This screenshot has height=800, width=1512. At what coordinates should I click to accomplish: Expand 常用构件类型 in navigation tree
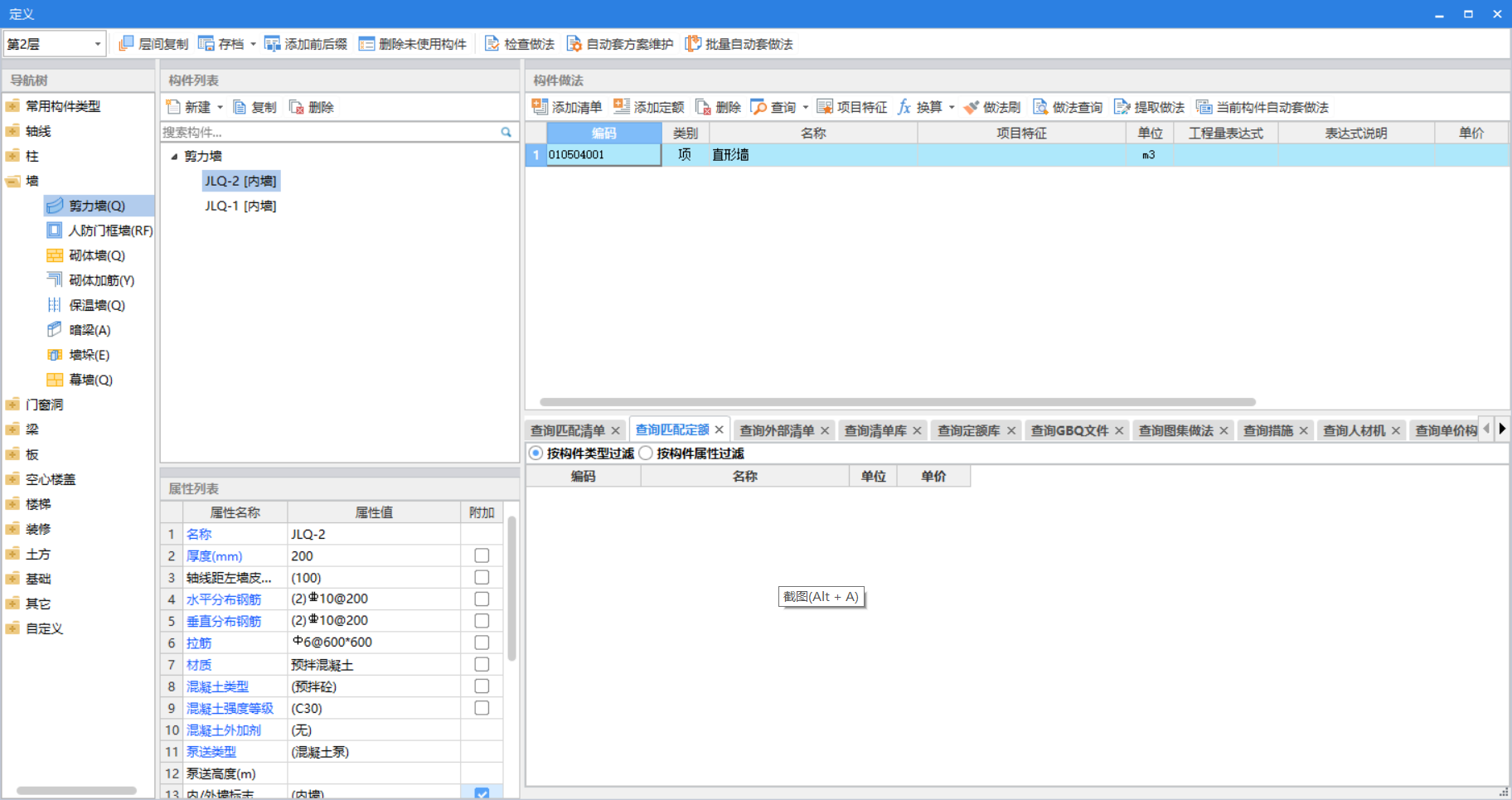[x=12, y=106]
